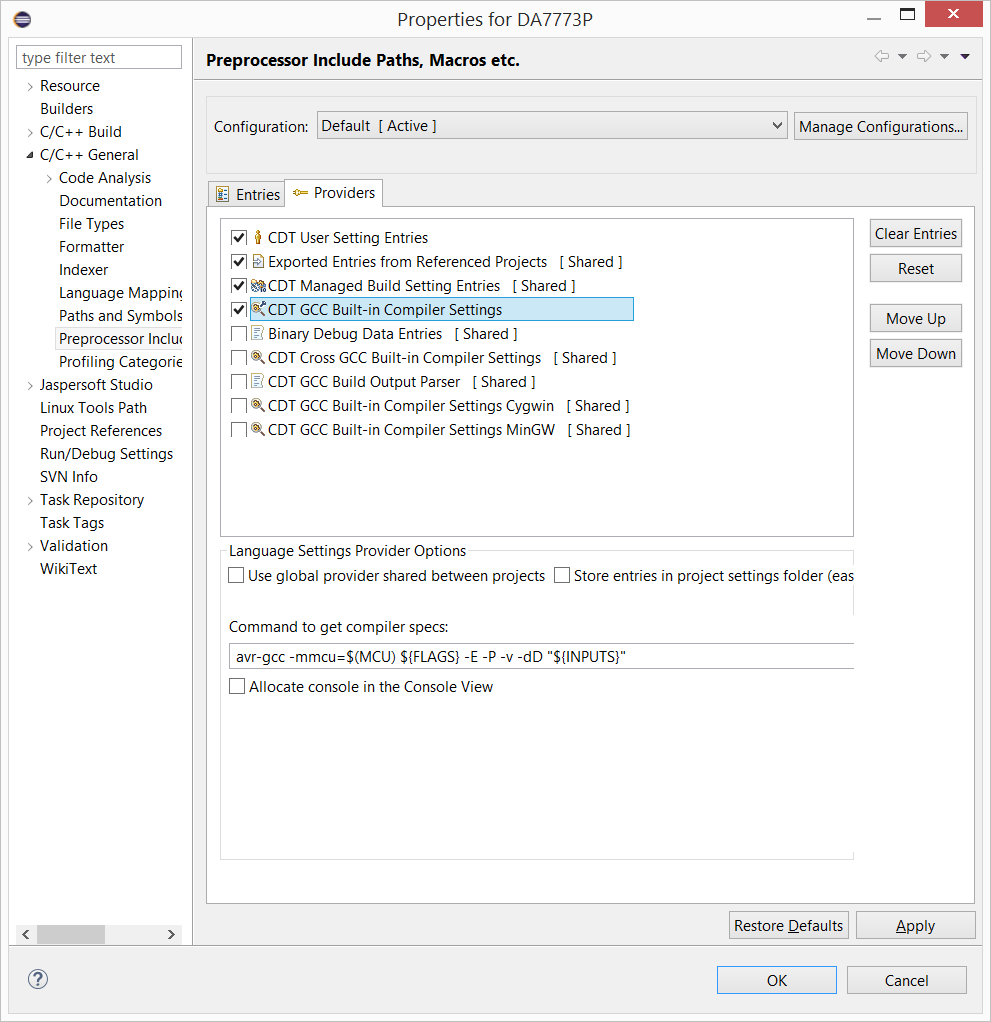Enable CDT Cross GCC Built-in Compiler Settings checkbox
The width and height of the screenshot is (991, 1022).
click(239, 358)
